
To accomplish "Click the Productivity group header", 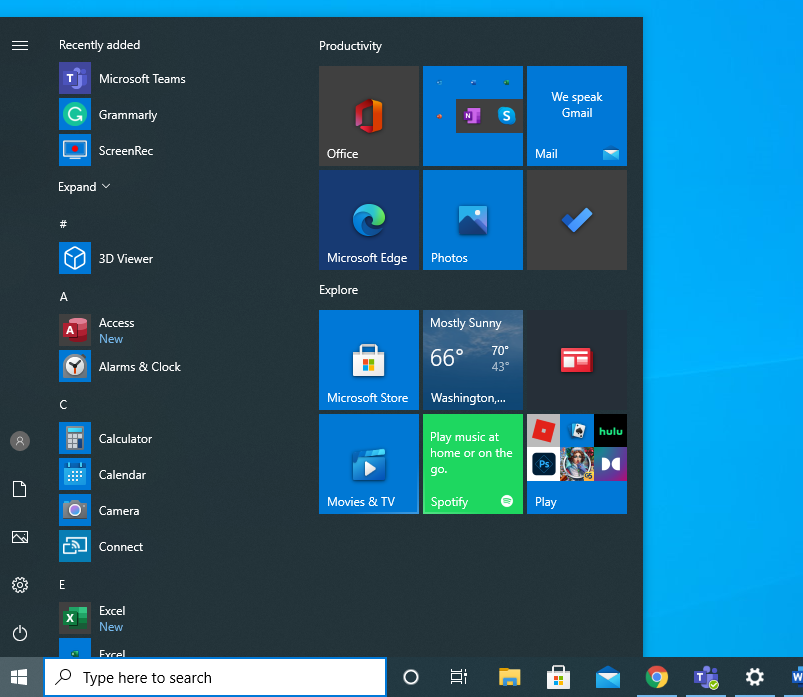I will pos(350,46).
